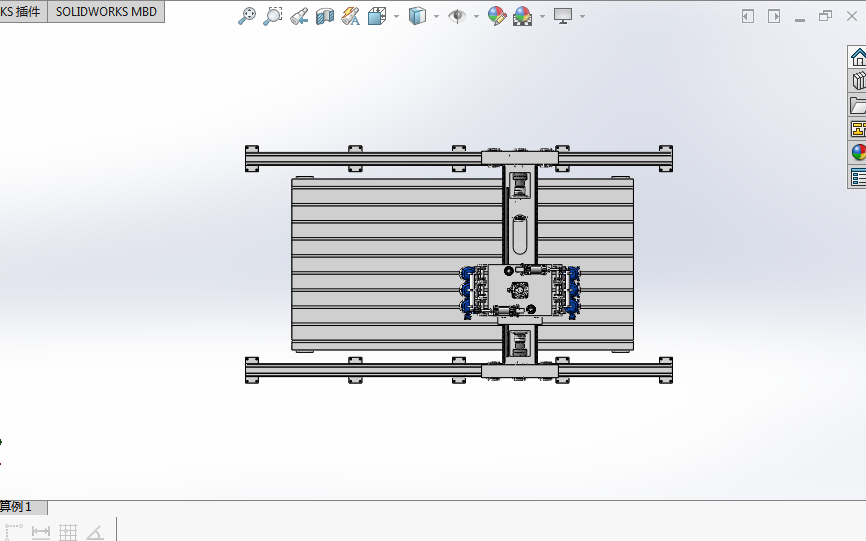Open the View Palette task pane tab
866x541 pixels.
[x=858, y=130]
